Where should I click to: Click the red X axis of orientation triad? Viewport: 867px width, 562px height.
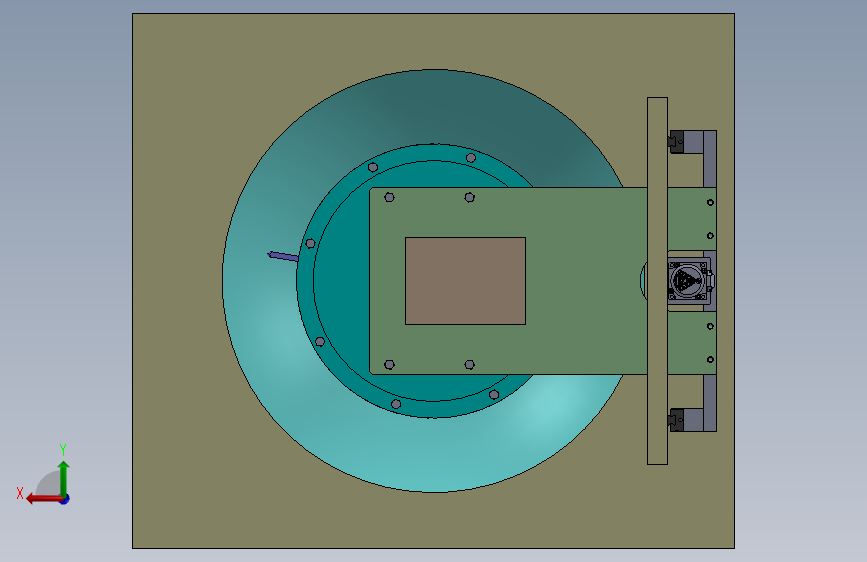pyautogui.click(x=43, y=499)
